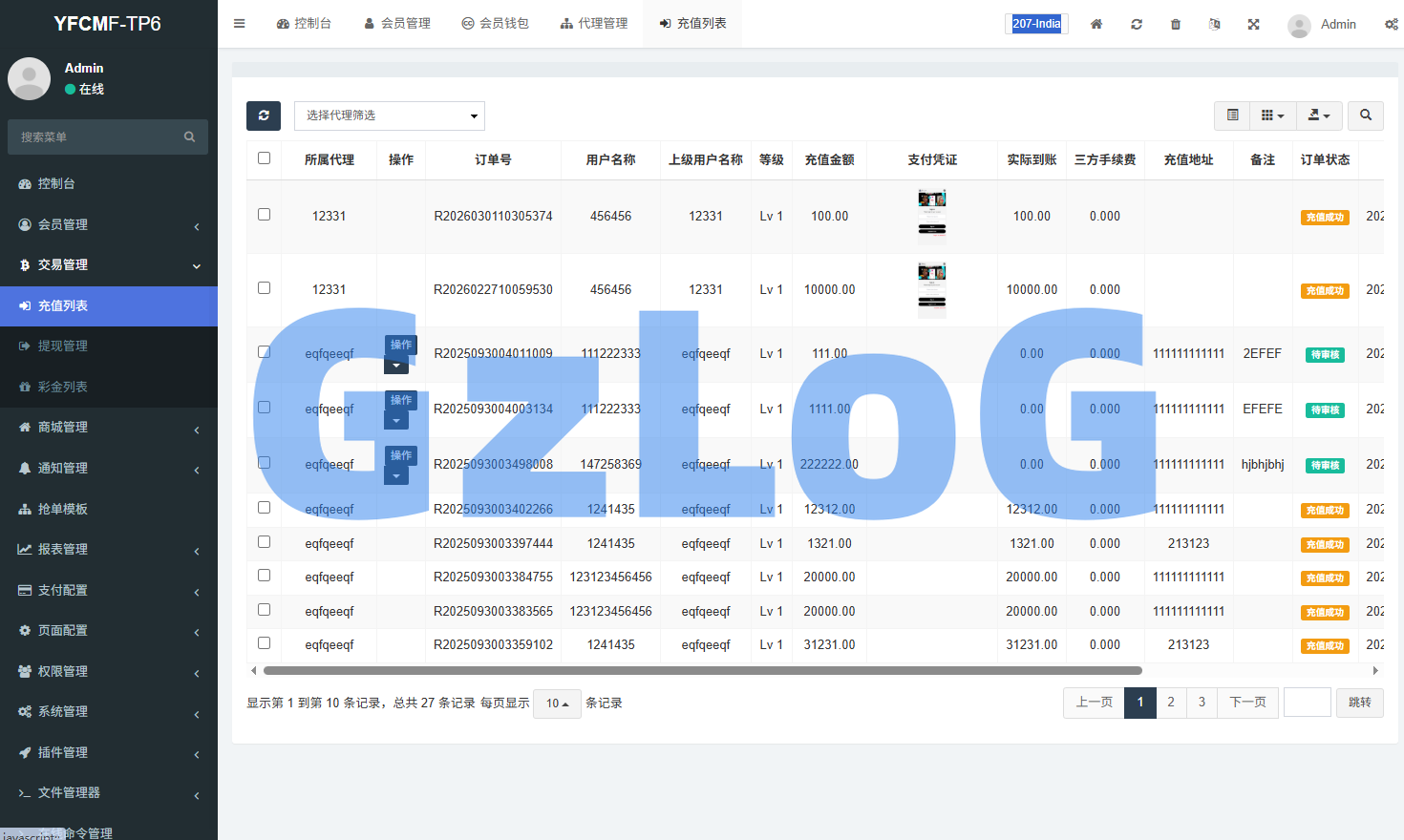Tick checkbox for order R2025093003359102
The width and height of the screenshot is (1404, 840).
tap(265, 643)
